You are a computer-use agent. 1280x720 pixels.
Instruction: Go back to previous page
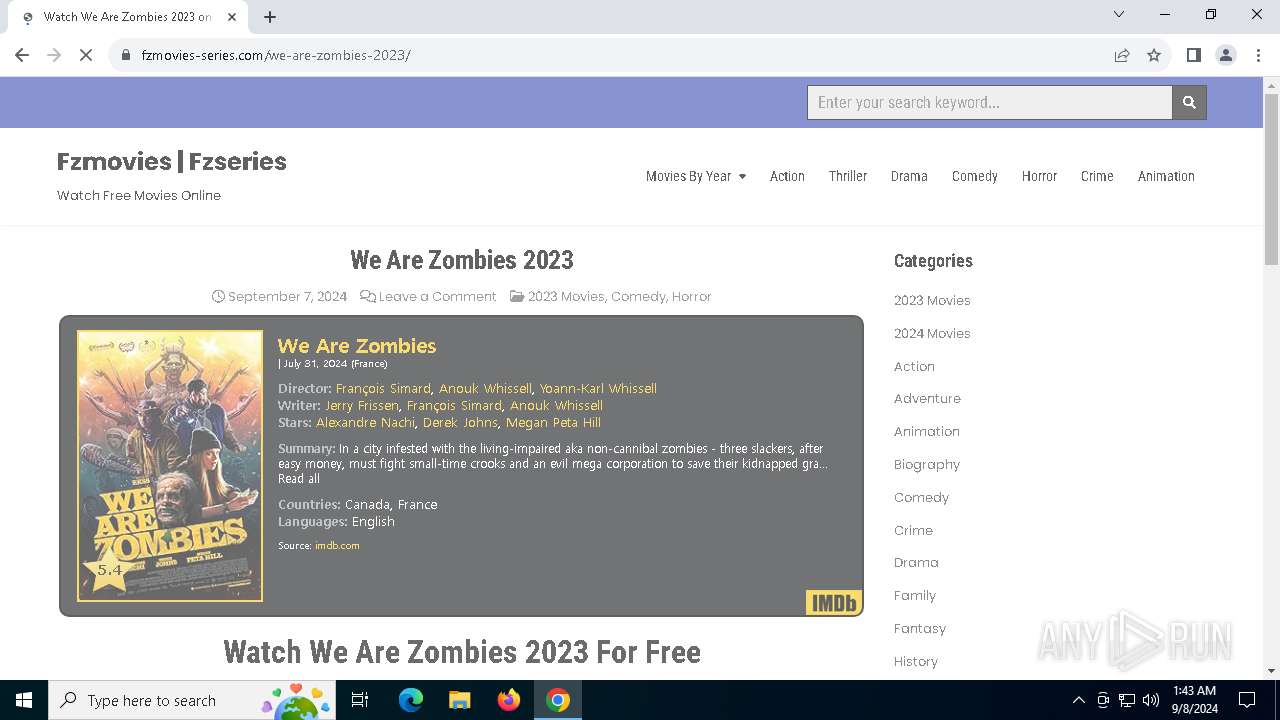click(22, 55)
